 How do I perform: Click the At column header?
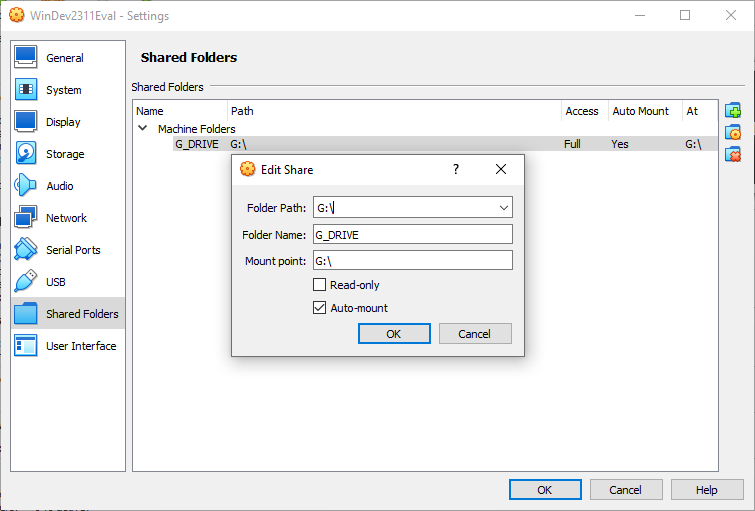(692, 111)
